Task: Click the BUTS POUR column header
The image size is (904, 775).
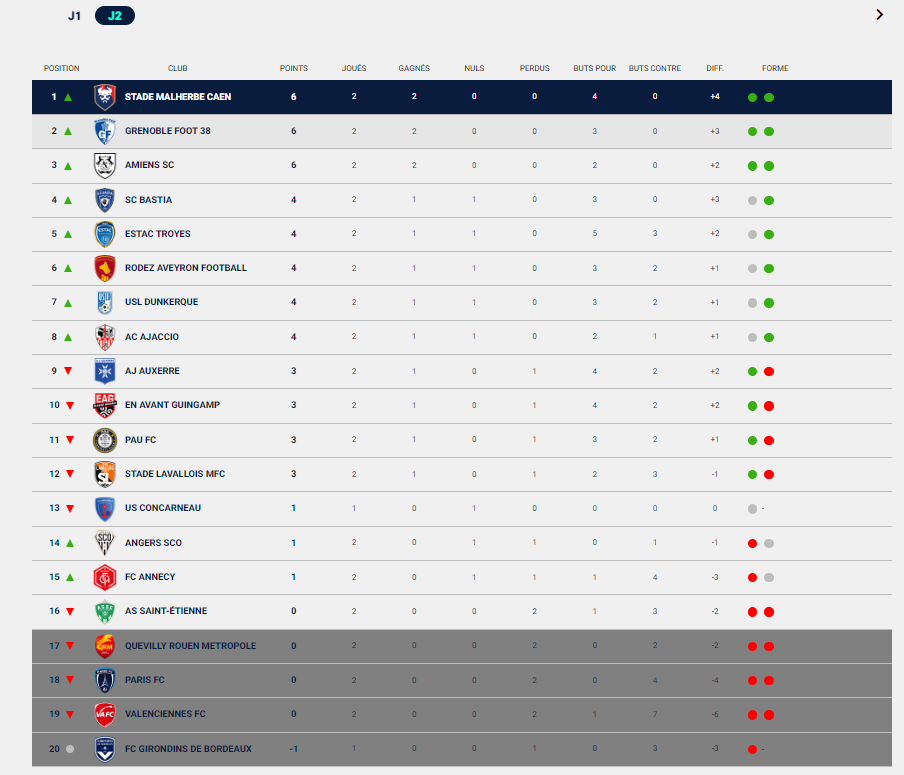Action: click(594, 68)
